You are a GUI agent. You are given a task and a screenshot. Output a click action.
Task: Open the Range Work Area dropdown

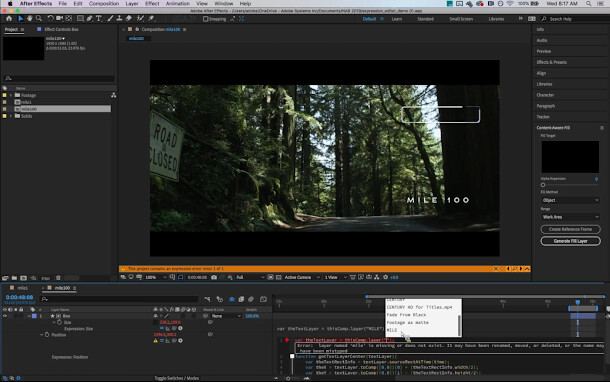point(570,217)
